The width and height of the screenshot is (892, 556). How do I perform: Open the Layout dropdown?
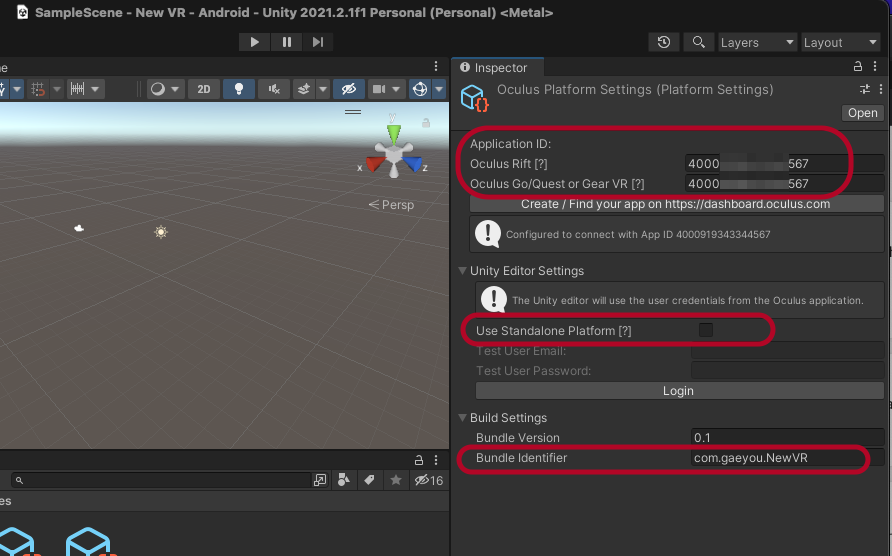click(x=840, y=43)
